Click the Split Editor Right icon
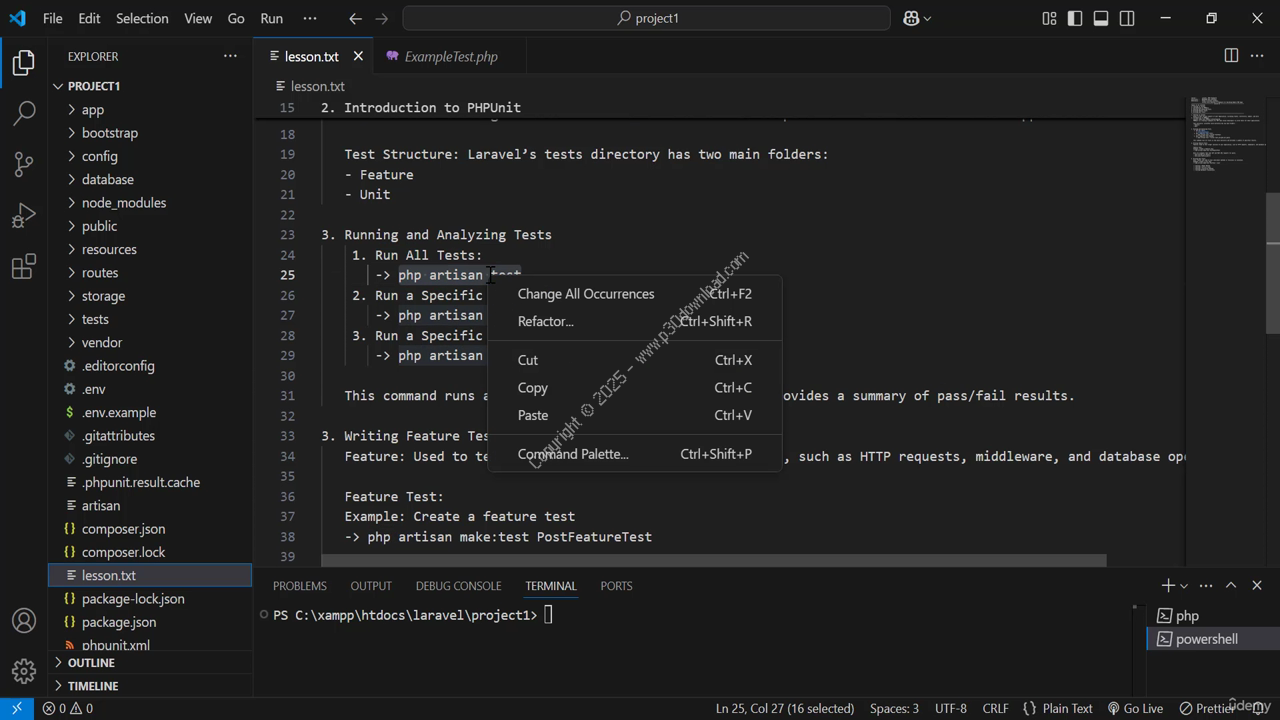The width and height of the screenshot is (1280, 720). click(1231, 56)
